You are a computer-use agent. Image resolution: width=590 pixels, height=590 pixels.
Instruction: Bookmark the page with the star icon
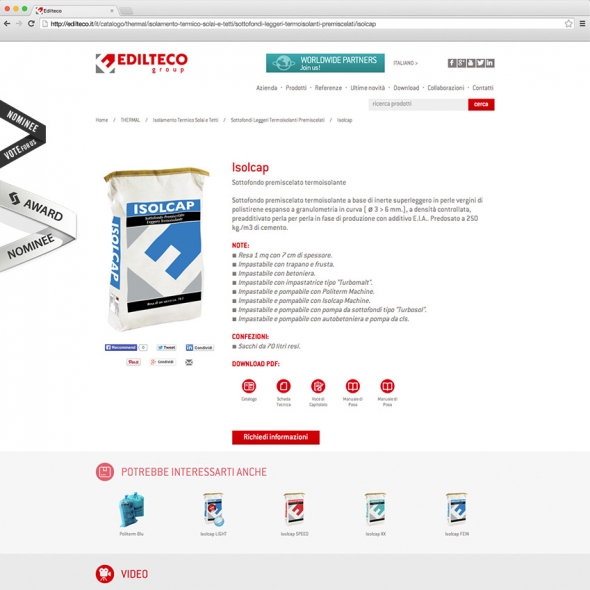pyautogui.click(x=568, y=24)
